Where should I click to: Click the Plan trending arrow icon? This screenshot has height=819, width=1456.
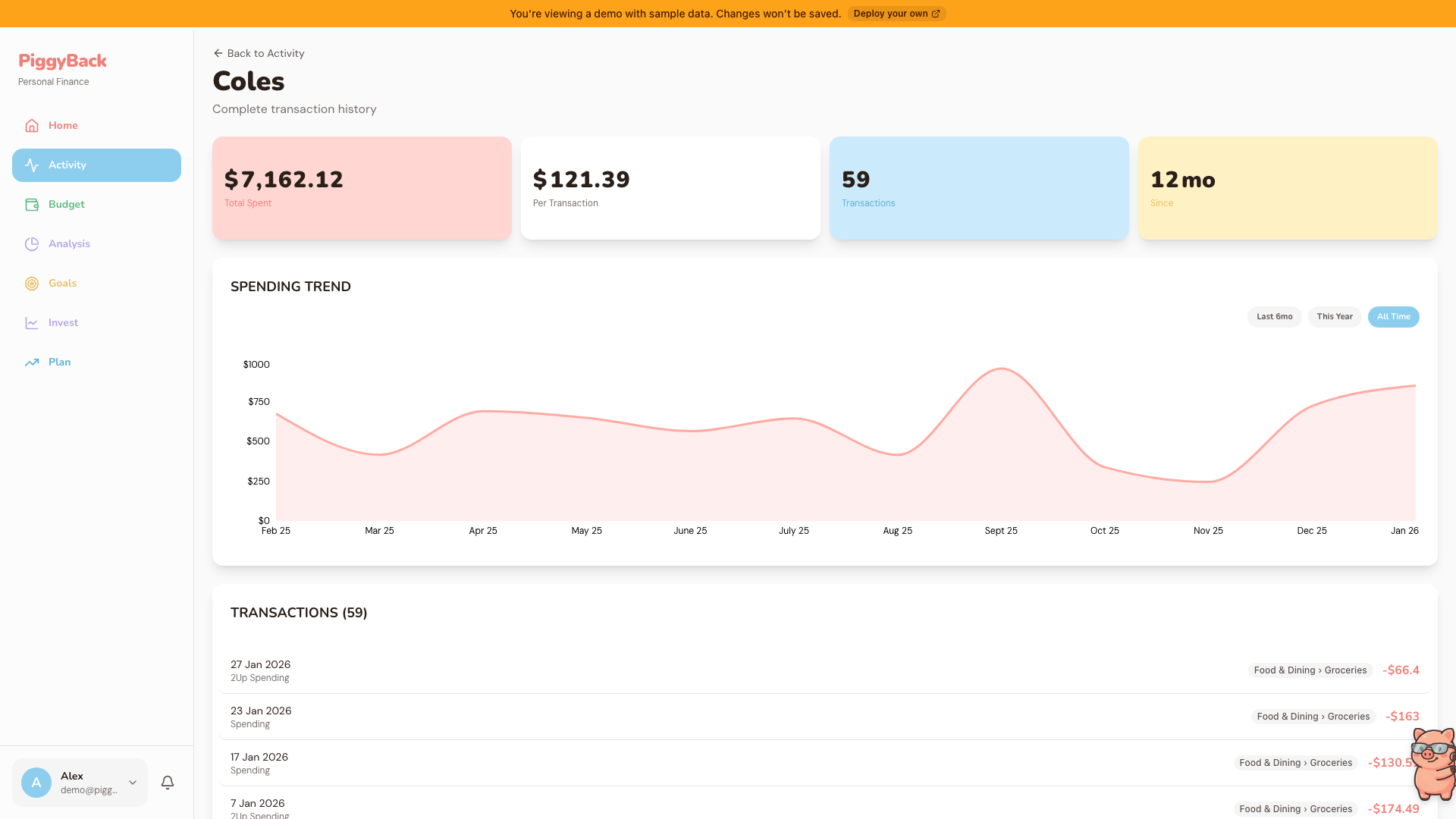pos(32,362)
